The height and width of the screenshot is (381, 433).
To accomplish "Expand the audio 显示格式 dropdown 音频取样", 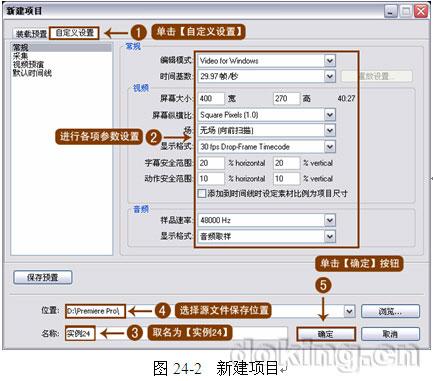I will [266, 236].
